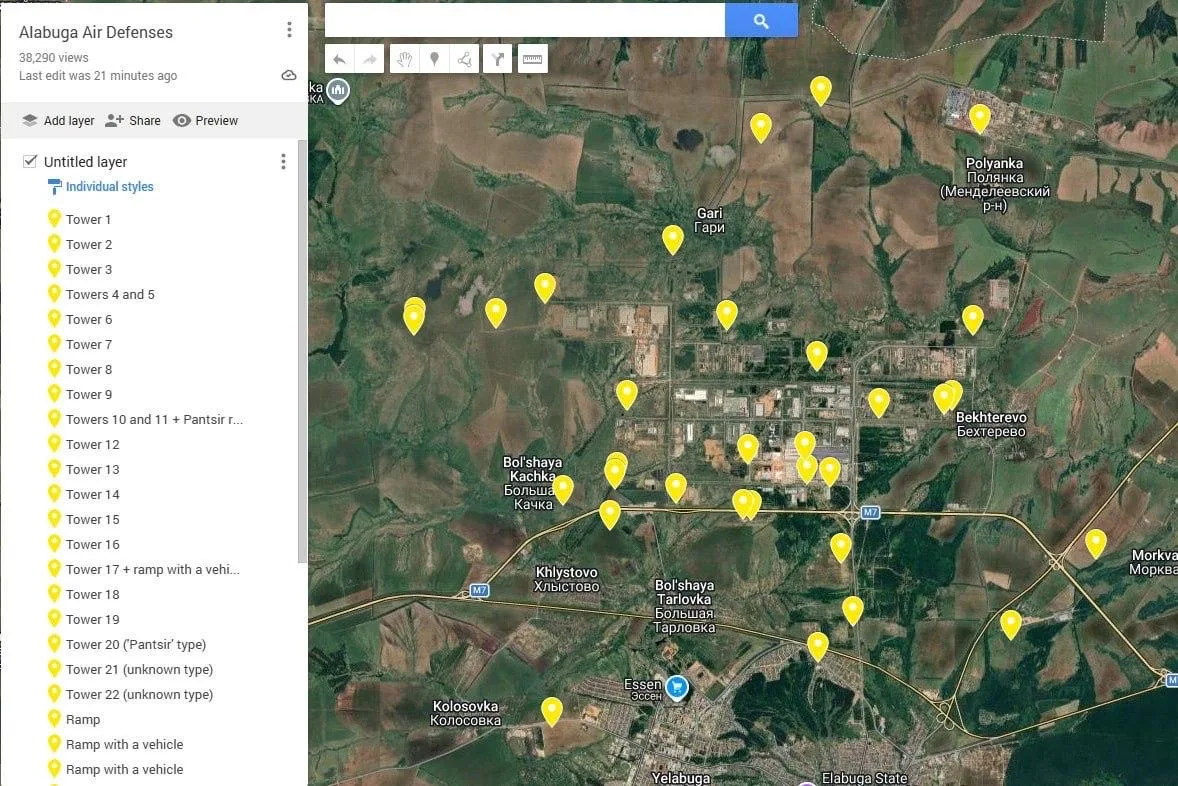The image size is (1178, 786).
Task: Open the map title three-dot menu
Action: (x=289, y=29)
